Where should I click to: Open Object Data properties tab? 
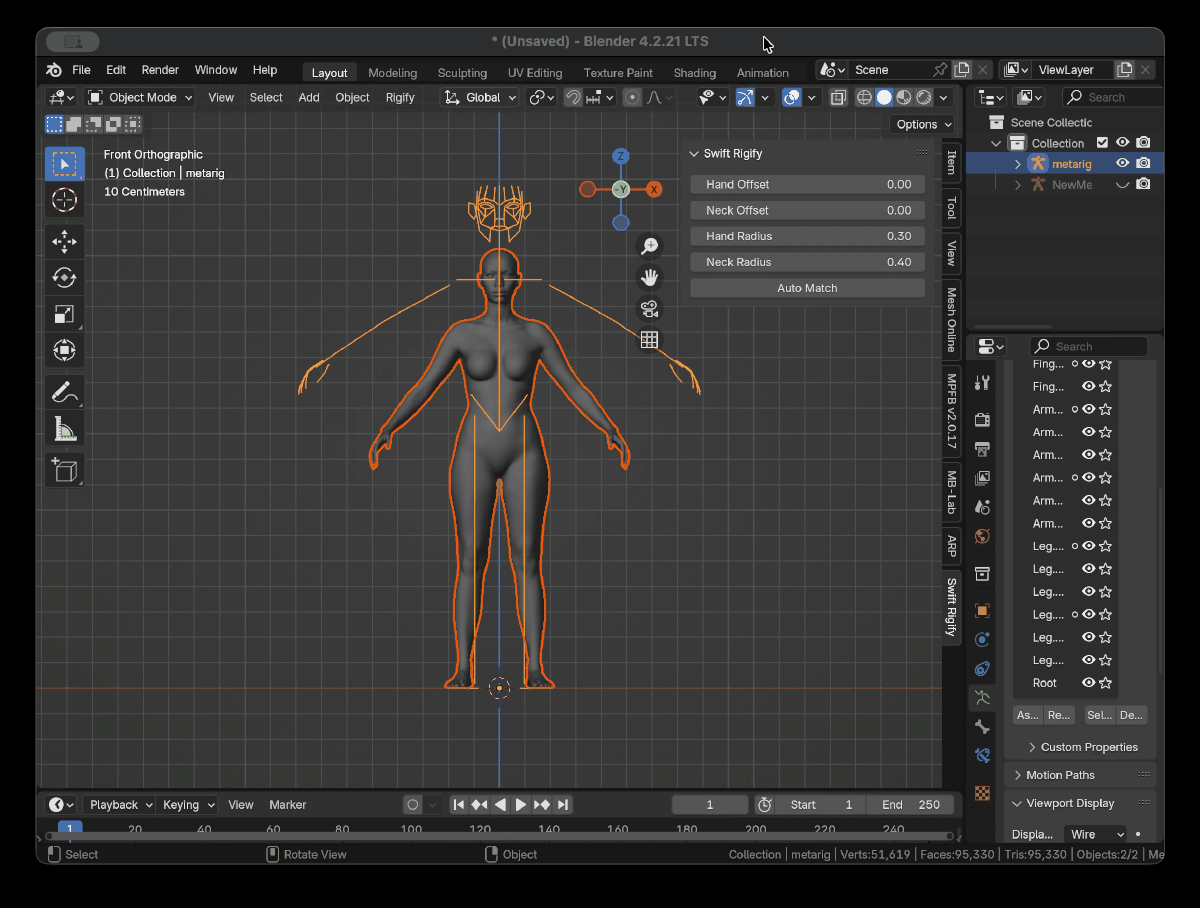click(982, 697)
